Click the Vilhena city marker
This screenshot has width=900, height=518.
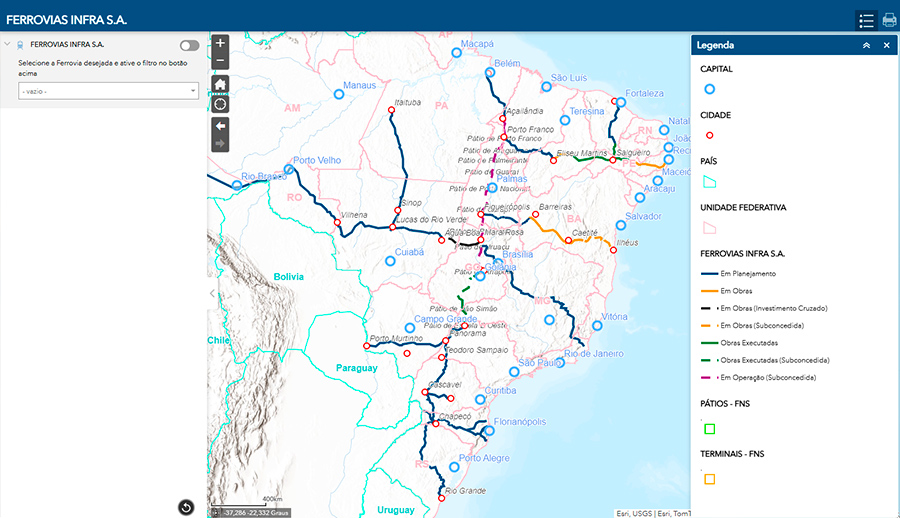coord(337,222)
